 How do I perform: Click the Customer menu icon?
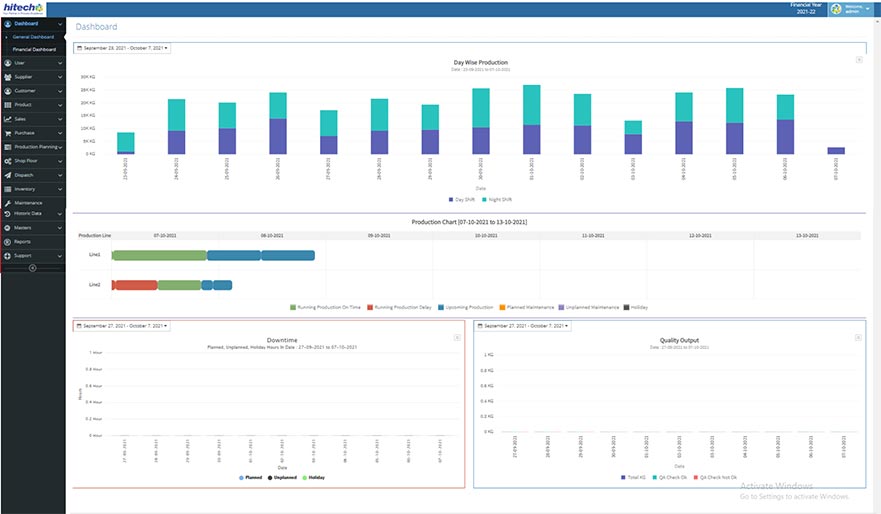tap(8, 91)
